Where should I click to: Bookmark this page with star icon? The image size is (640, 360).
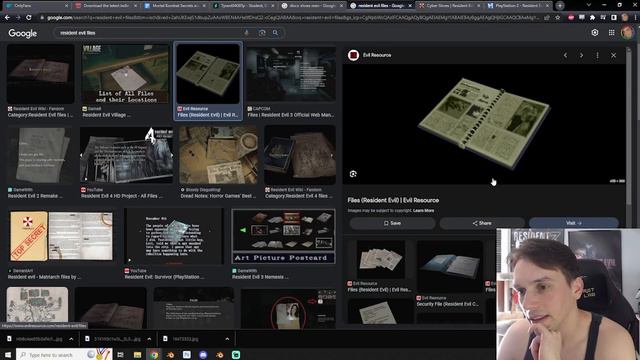(558, 18)
